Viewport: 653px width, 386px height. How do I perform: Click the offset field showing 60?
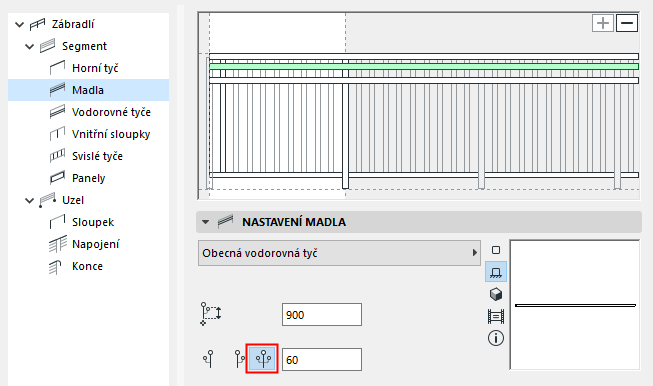[322, 360]
